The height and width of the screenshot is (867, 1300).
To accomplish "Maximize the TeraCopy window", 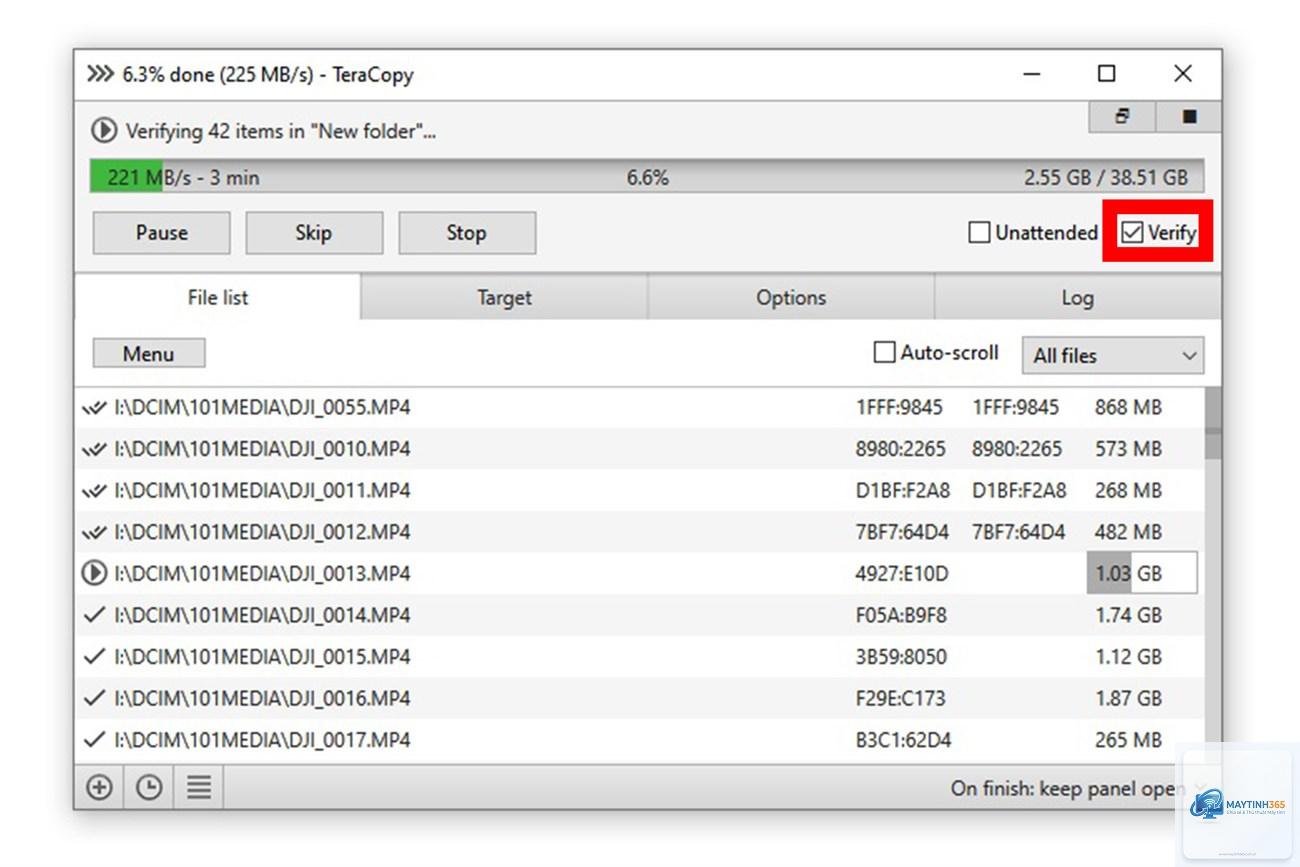I will coord(1106,74).
